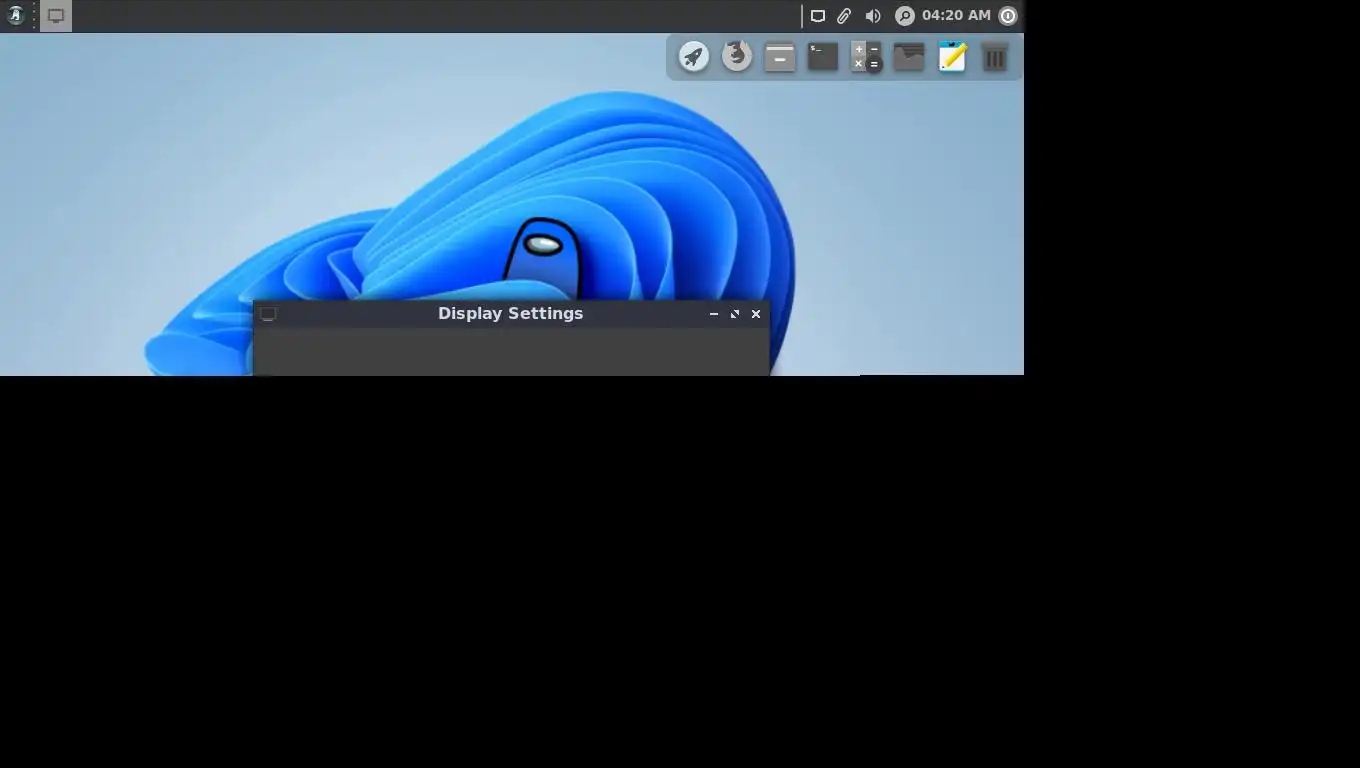Show calendar from the 04:20 AM clock

[x=956, y=15]
